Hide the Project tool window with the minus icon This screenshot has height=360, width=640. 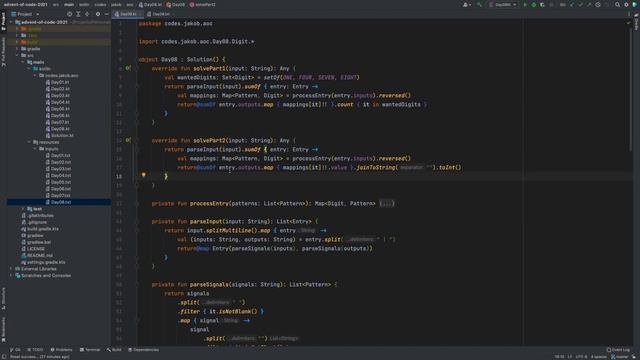pyautogui.click(x=107, y=14)
